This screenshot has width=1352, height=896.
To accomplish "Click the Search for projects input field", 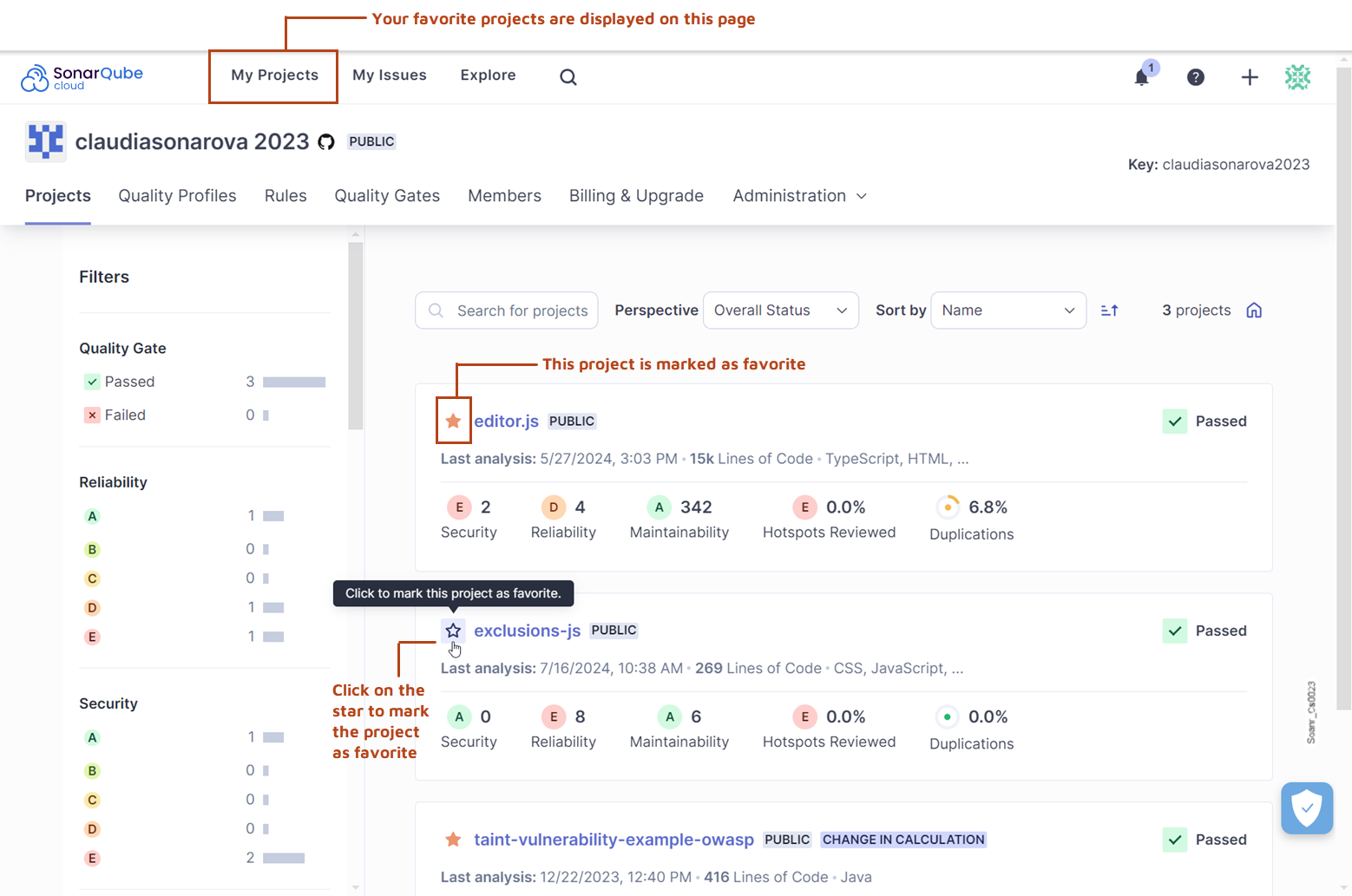I will pyautogui.click(x=506, y=310).
